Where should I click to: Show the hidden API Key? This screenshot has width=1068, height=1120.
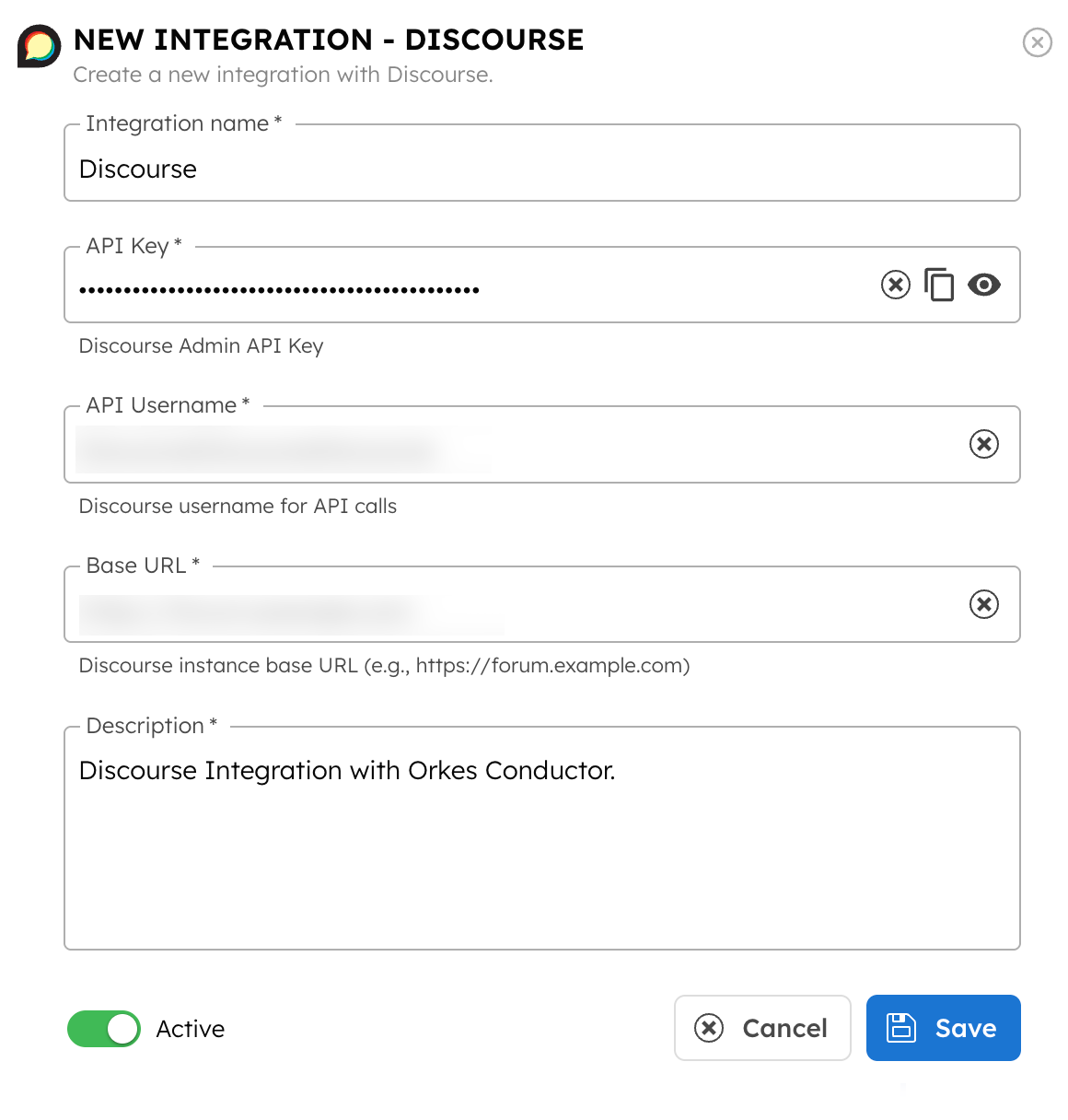[x=984, y=285]
